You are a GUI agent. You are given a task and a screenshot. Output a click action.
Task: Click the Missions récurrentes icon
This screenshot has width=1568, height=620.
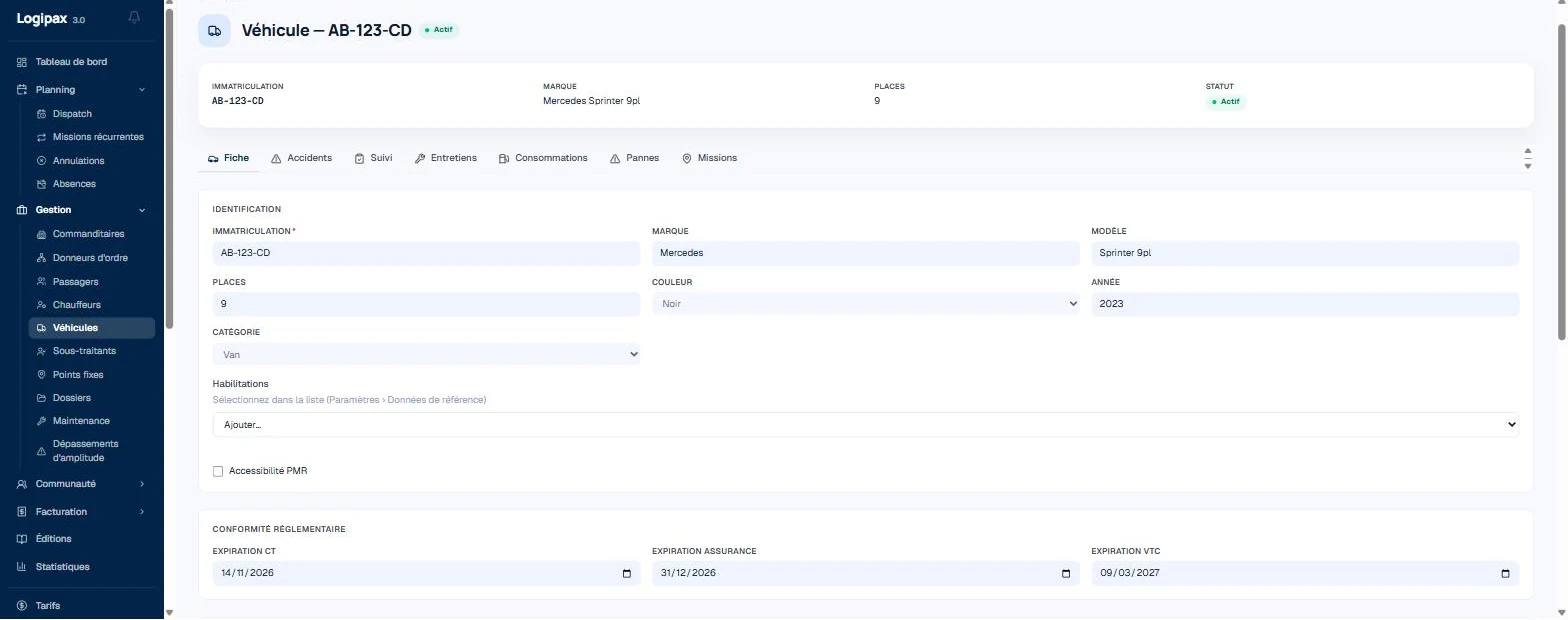(41, 137)
